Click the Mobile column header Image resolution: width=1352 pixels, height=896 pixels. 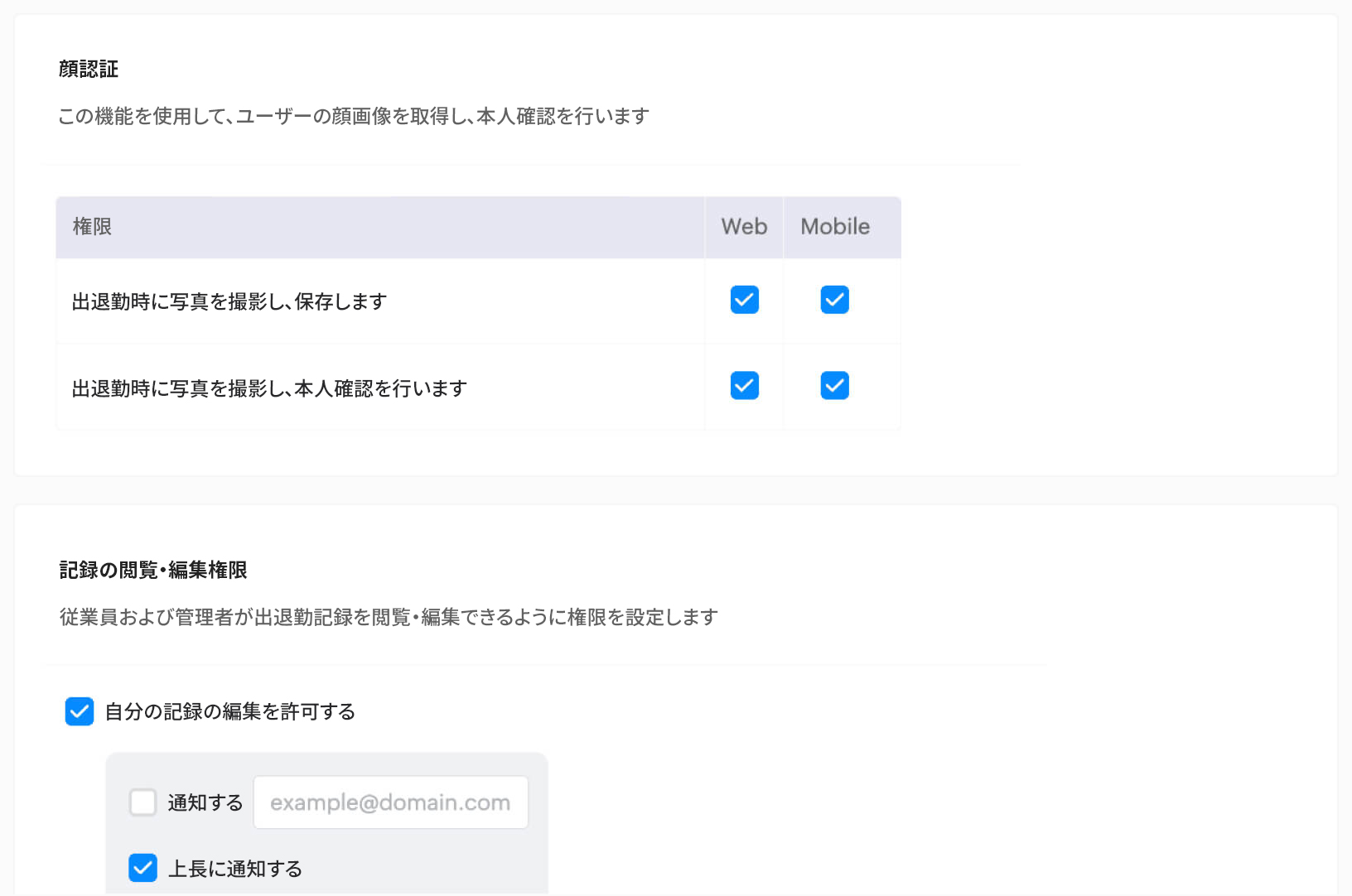click(834, 226)
